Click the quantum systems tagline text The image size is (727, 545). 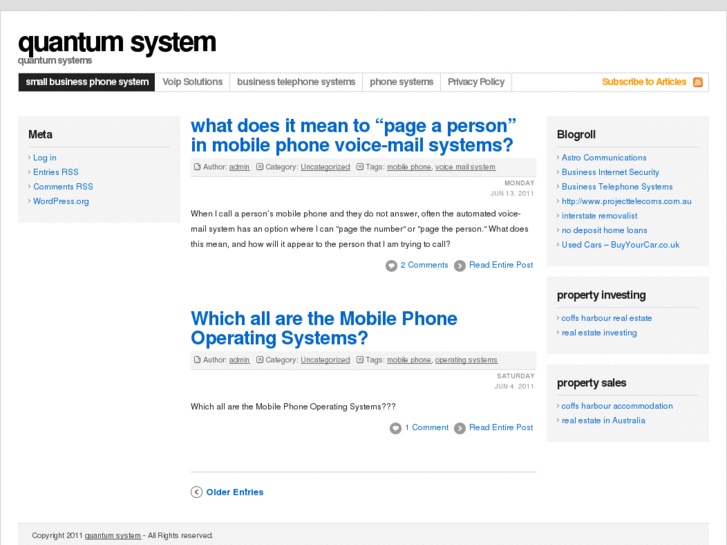[x=55, y=61]
